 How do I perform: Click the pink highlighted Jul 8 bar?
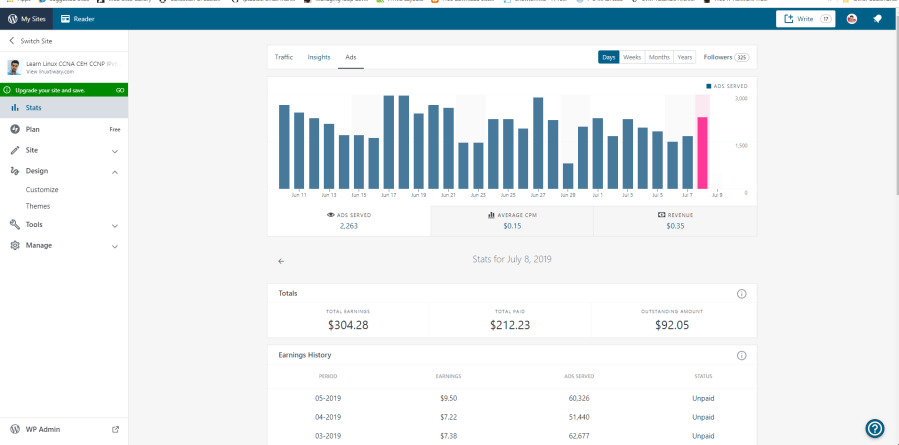pos(702,152)
